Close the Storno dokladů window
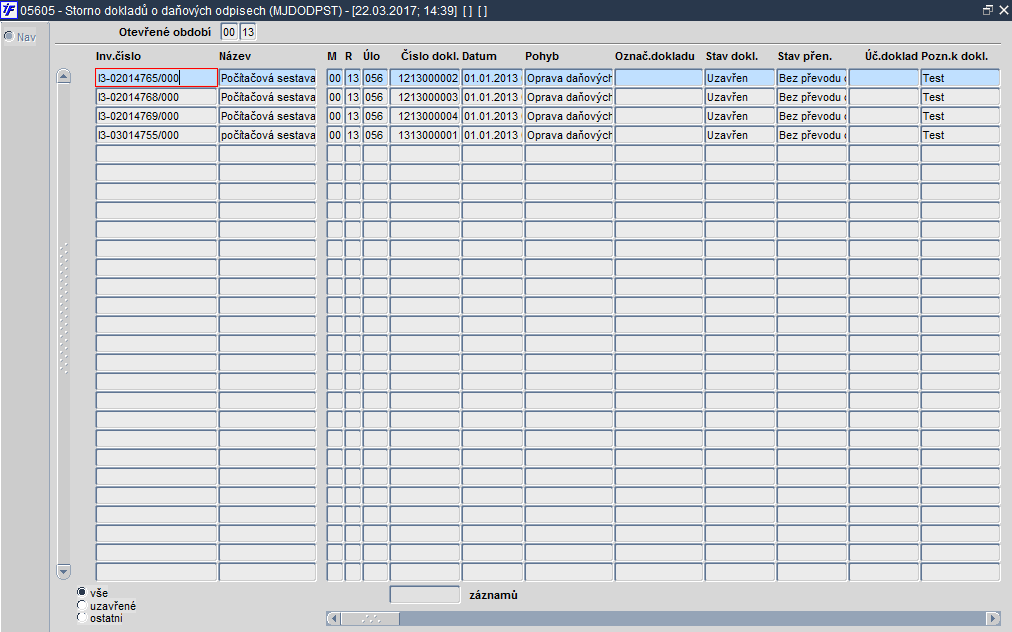Screen dimensions: 1012x632 (1003, 10)
